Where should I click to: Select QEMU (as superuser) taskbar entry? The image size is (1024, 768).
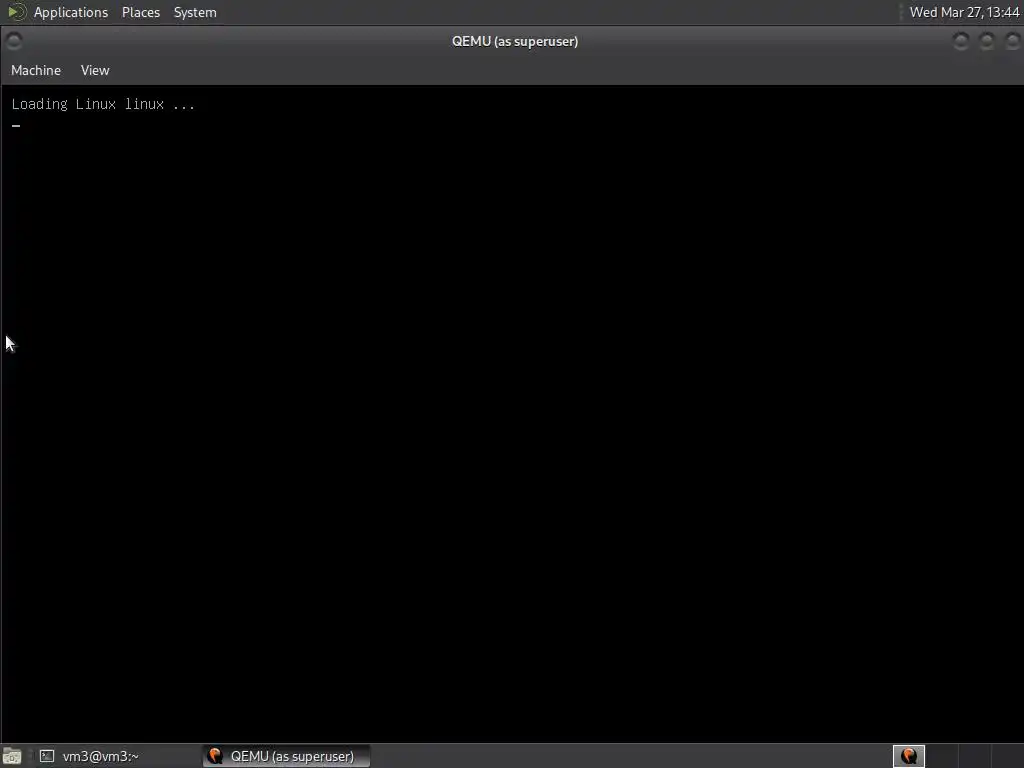coord(286,756)
